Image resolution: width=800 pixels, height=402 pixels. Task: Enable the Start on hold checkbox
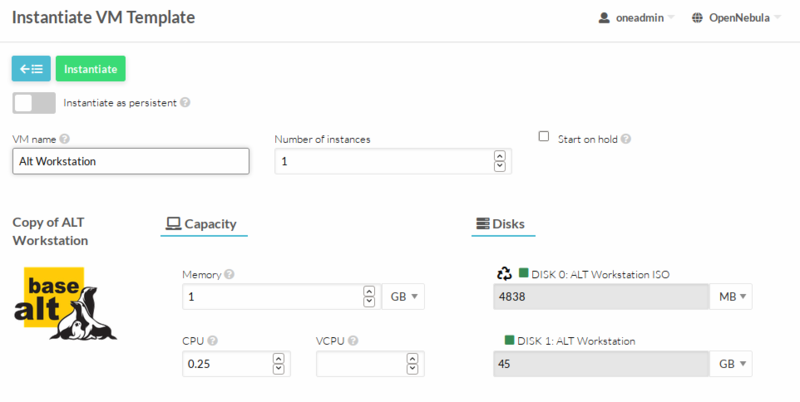pyautogui.click(x=544, y=136)
